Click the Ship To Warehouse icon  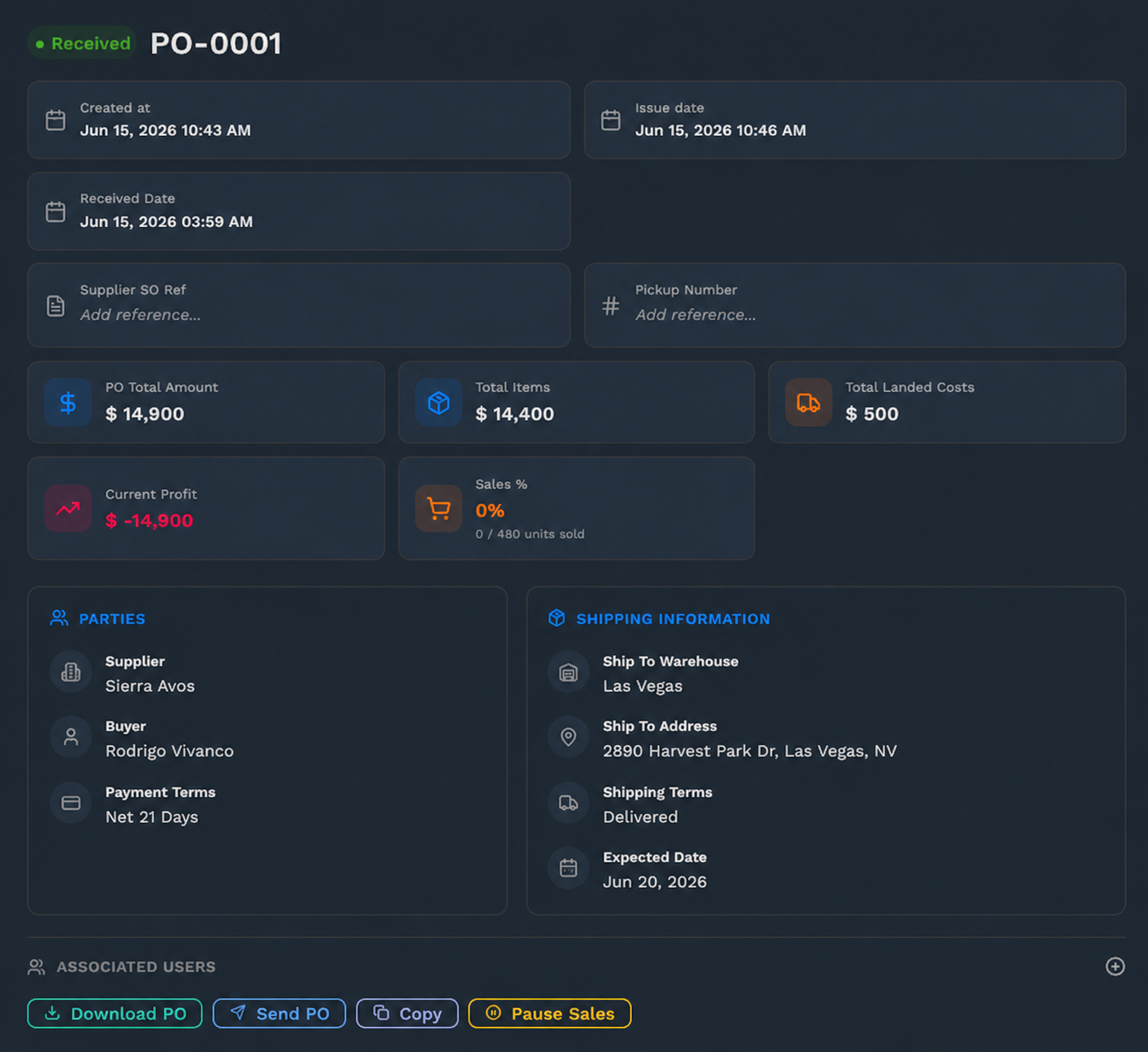569,672
